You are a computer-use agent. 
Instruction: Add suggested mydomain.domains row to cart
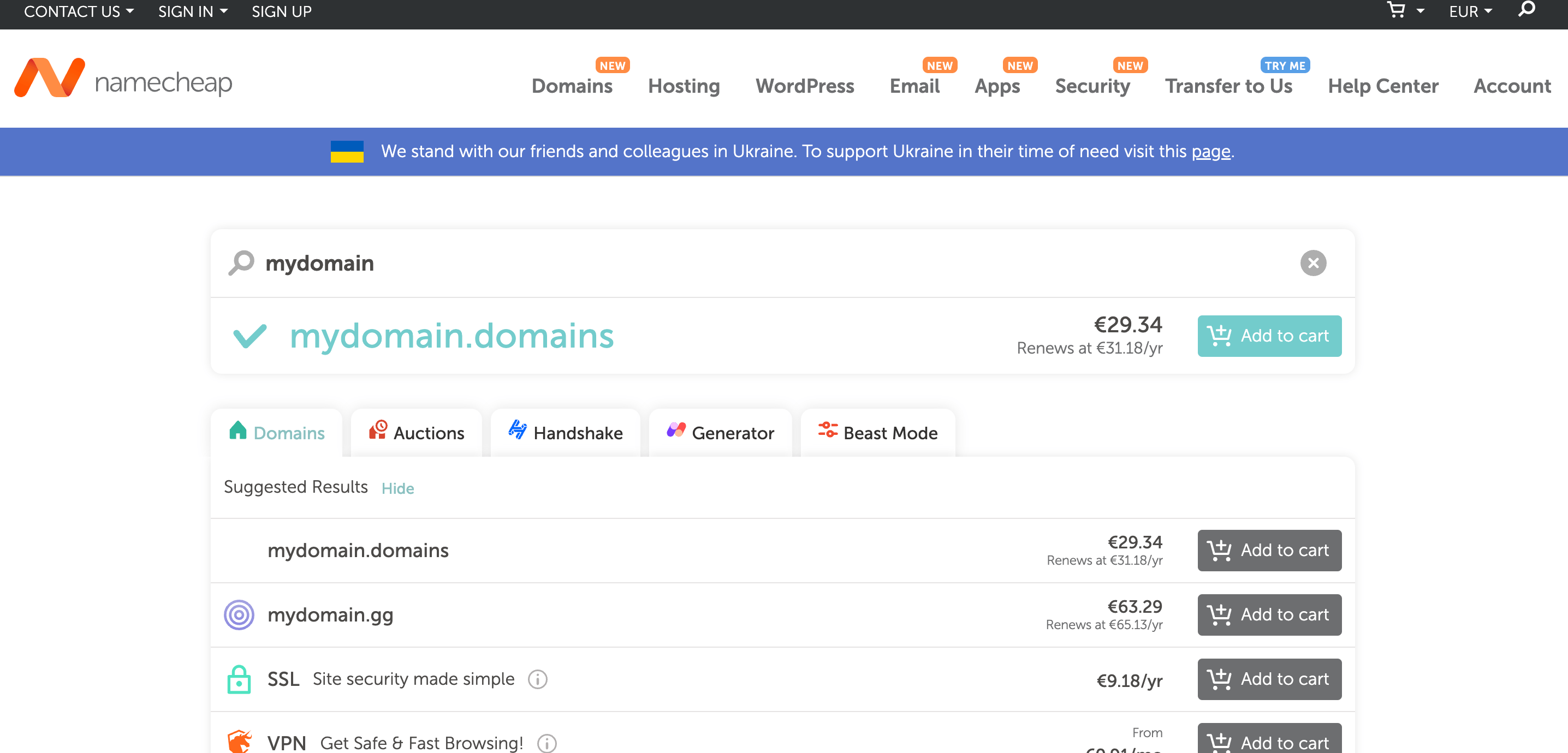coord(1269,551)
